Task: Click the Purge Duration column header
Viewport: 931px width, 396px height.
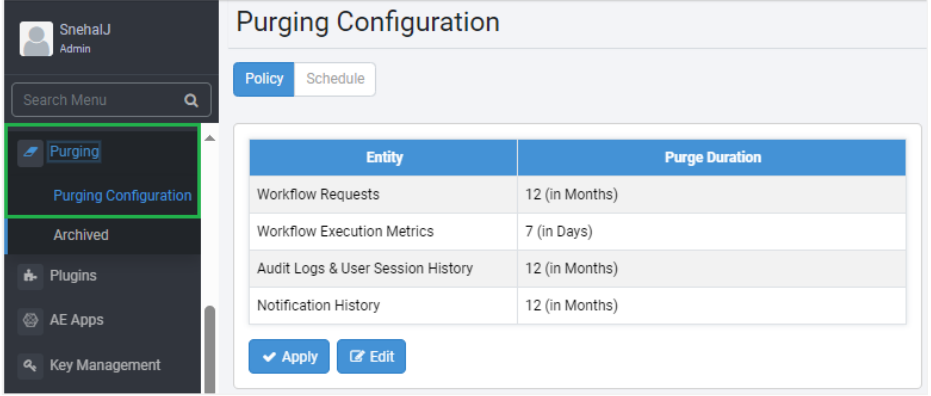Action: coord(712,157)
